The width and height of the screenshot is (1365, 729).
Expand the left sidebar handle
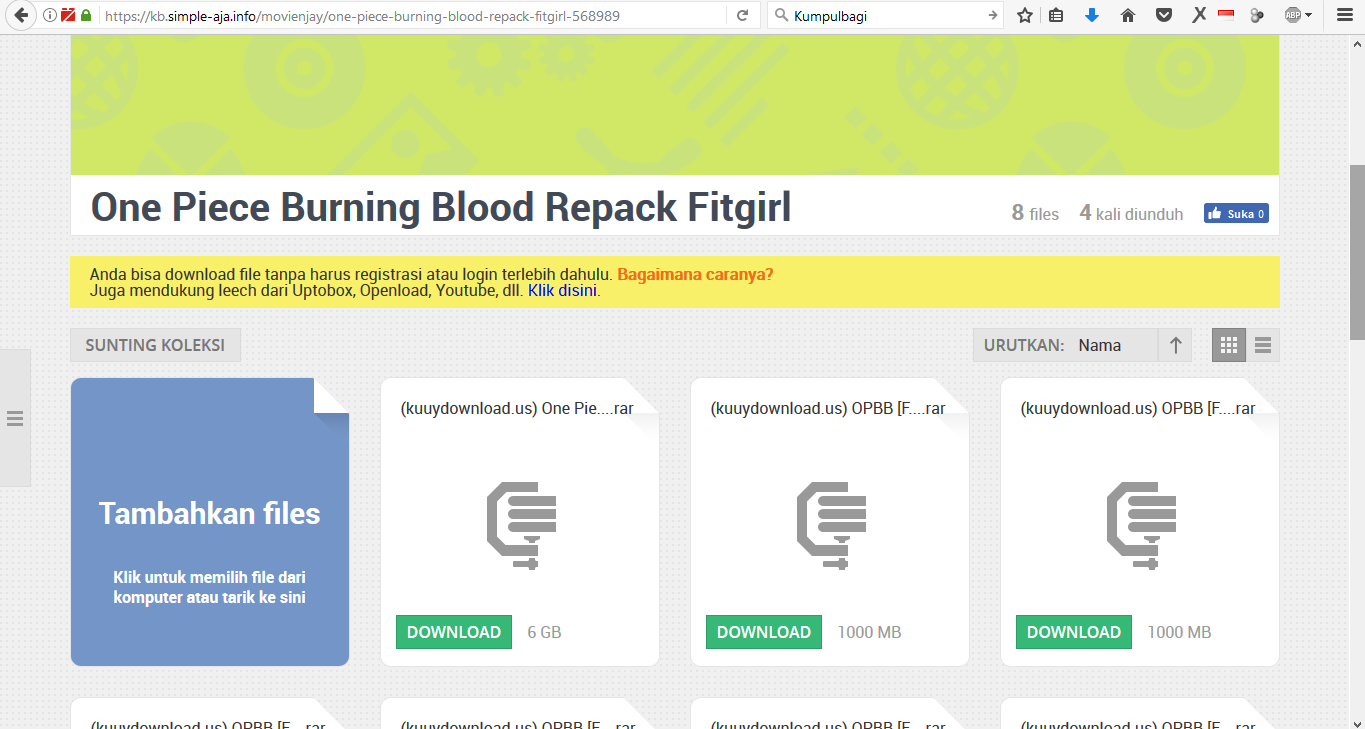[x=15, y=418]
